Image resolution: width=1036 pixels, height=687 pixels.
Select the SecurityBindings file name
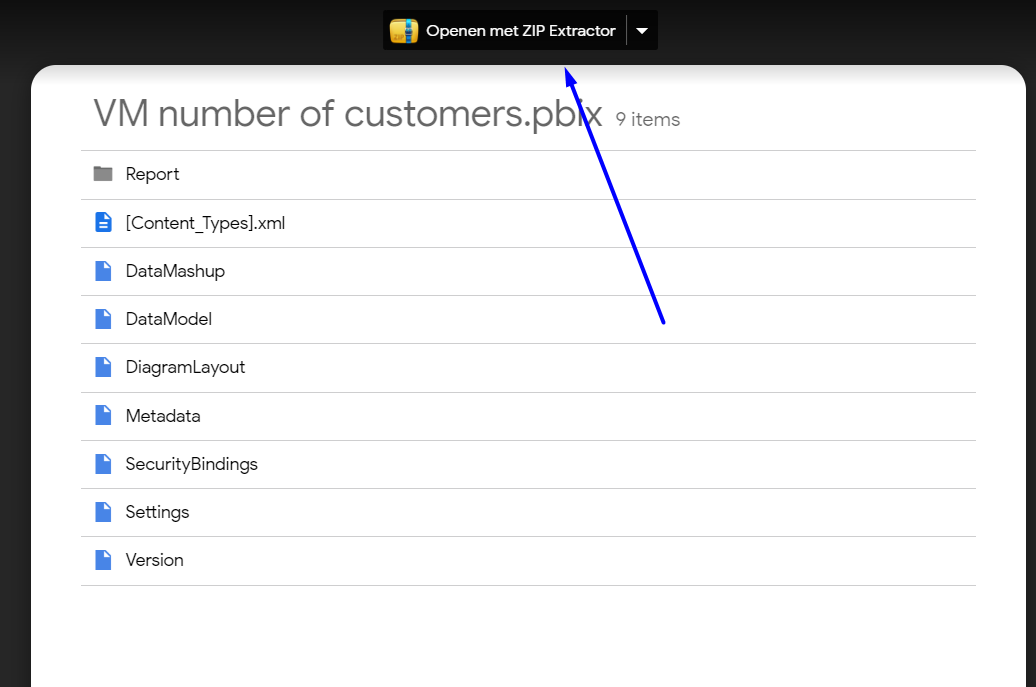(x=192, y=464)
